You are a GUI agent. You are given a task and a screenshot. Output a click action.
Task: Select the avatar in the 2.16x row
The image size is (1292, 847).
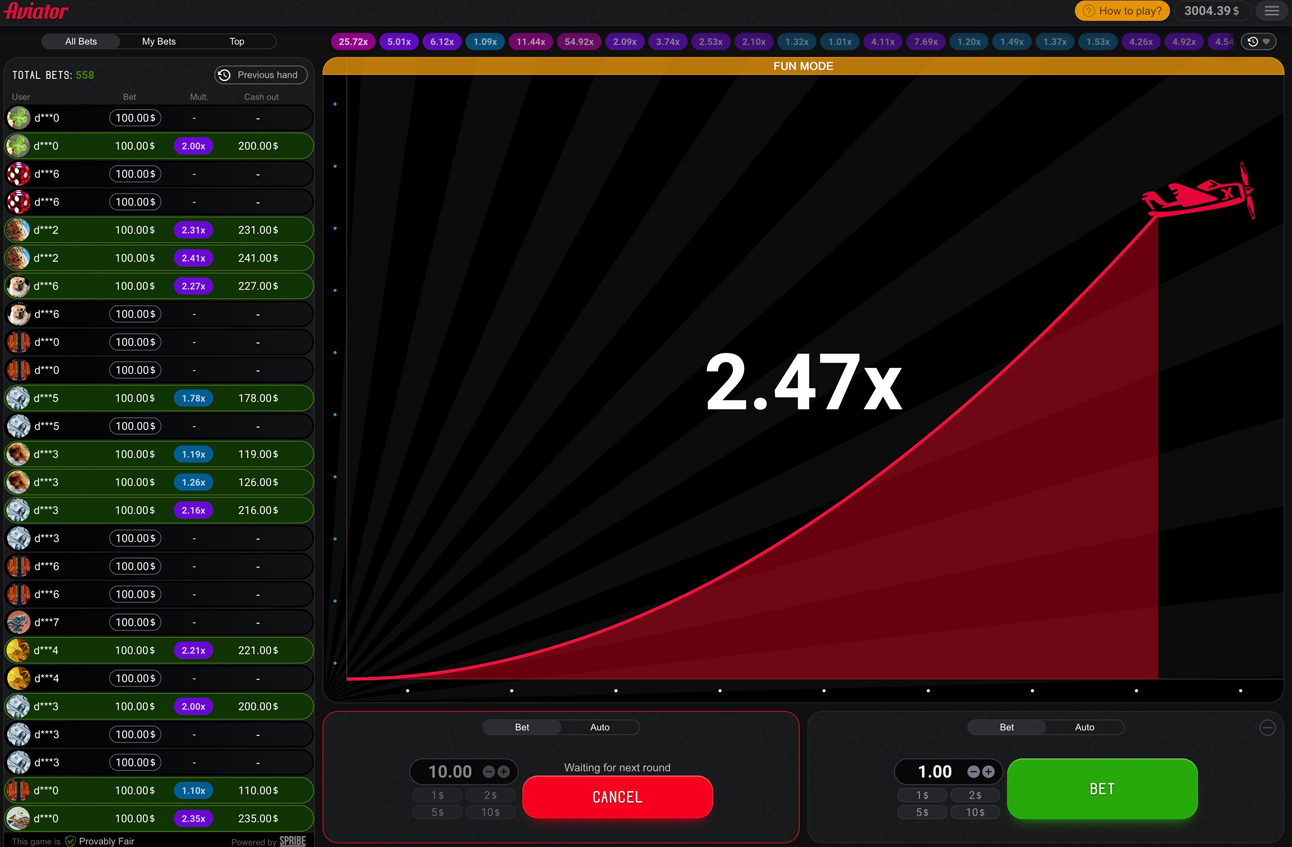pos(18,510)
